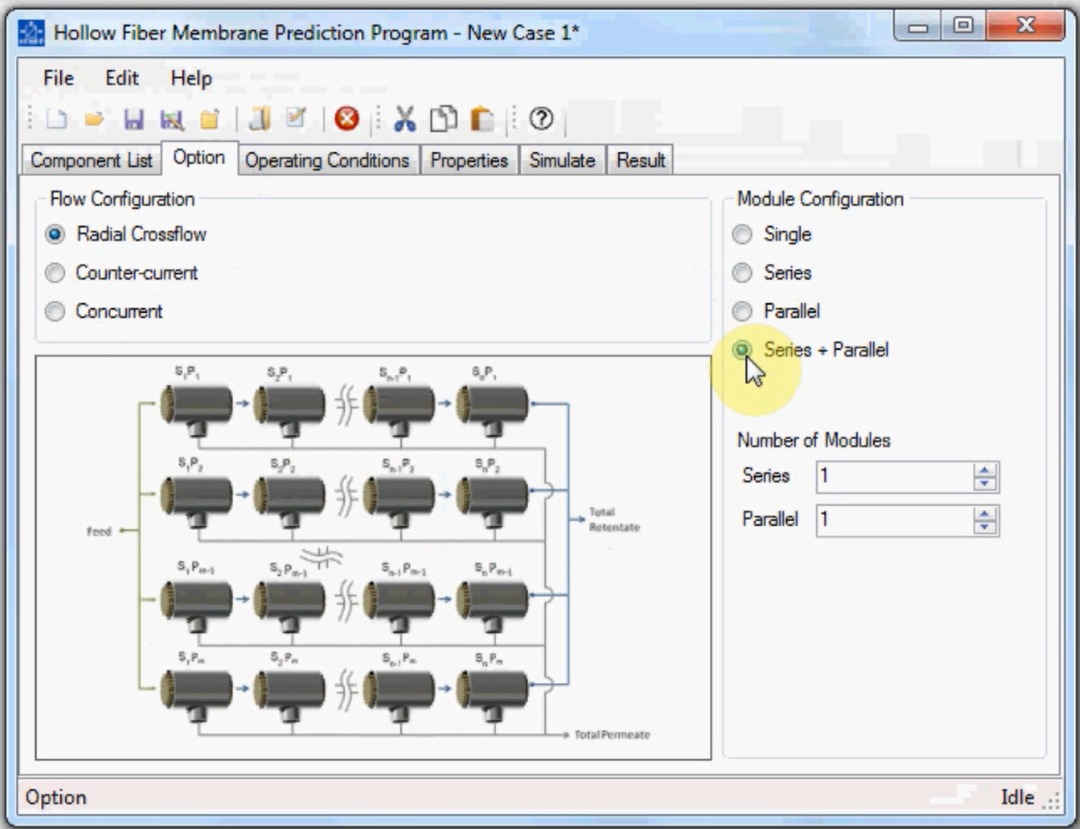This screenshot has width=1080, height=829.
Task: Switch to the Operating Conditions tab
Action: tap(327, 160)
